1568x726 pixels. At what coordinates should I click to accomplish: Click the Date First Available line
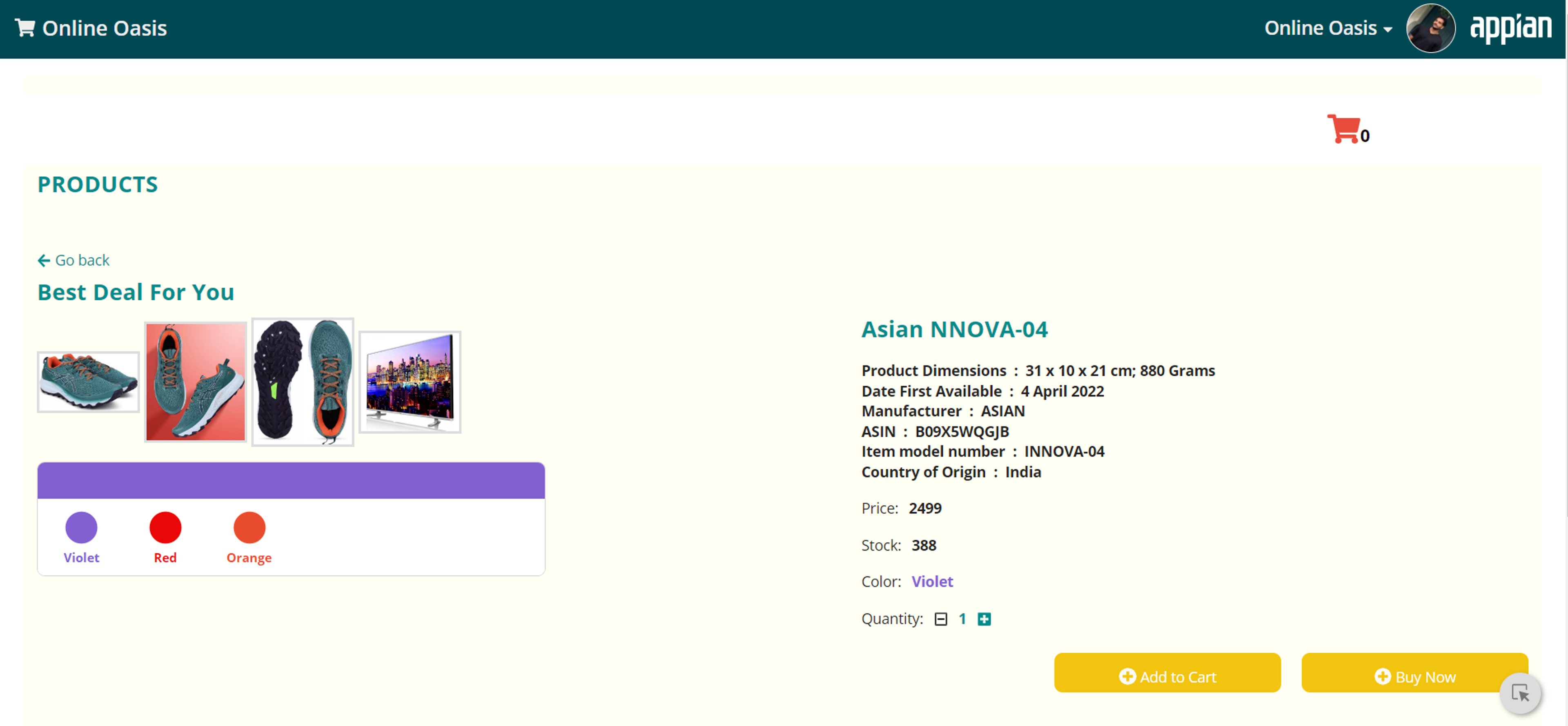[x=982, y=391]
